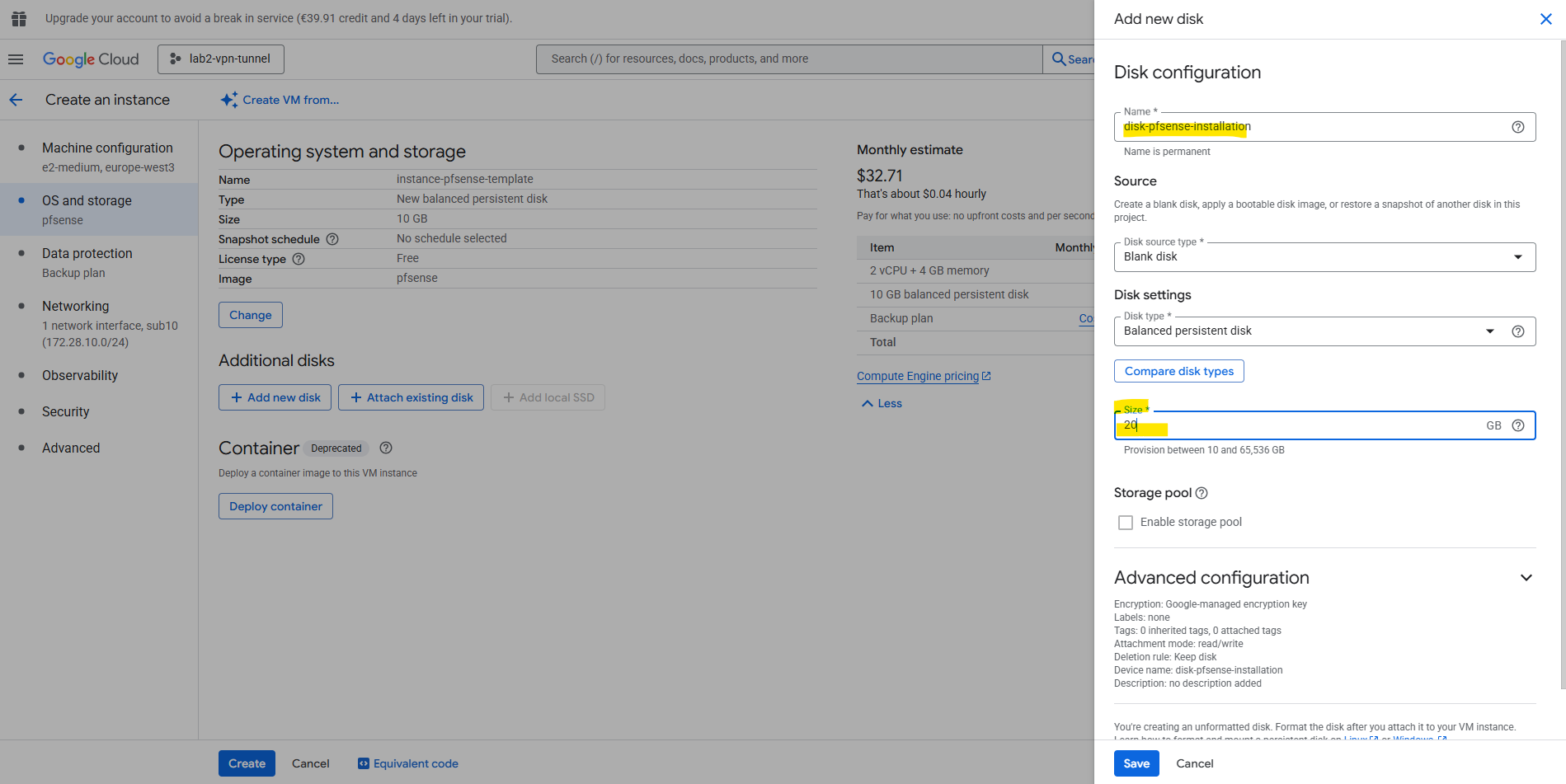
Task: Open the Disk source type dropdown
Action: (x=1324, y=257)
